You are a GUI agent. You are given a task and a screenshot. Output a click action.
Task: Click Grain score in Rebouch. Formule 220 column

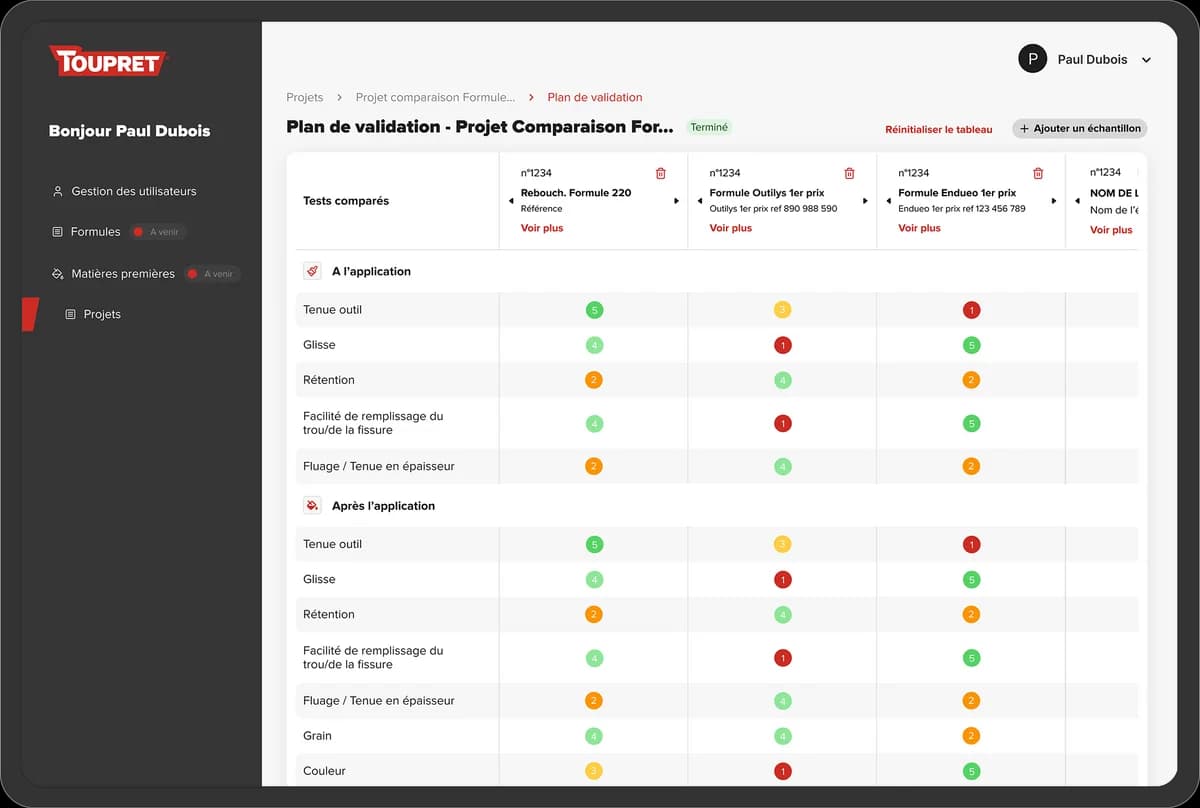(x=594, y=736)
